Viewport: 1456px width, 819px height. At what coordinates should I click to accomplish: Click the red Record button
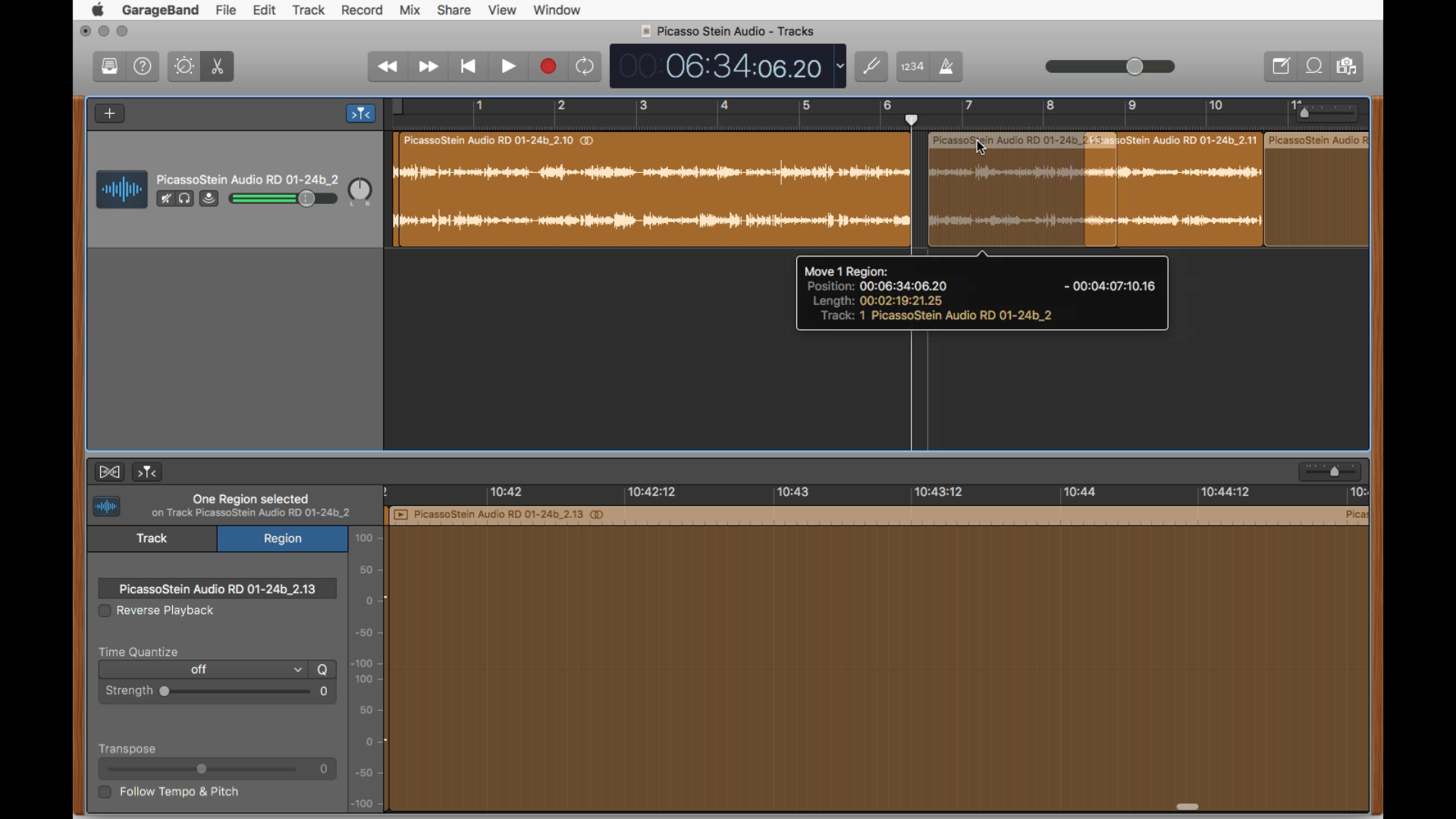[548, 67]
